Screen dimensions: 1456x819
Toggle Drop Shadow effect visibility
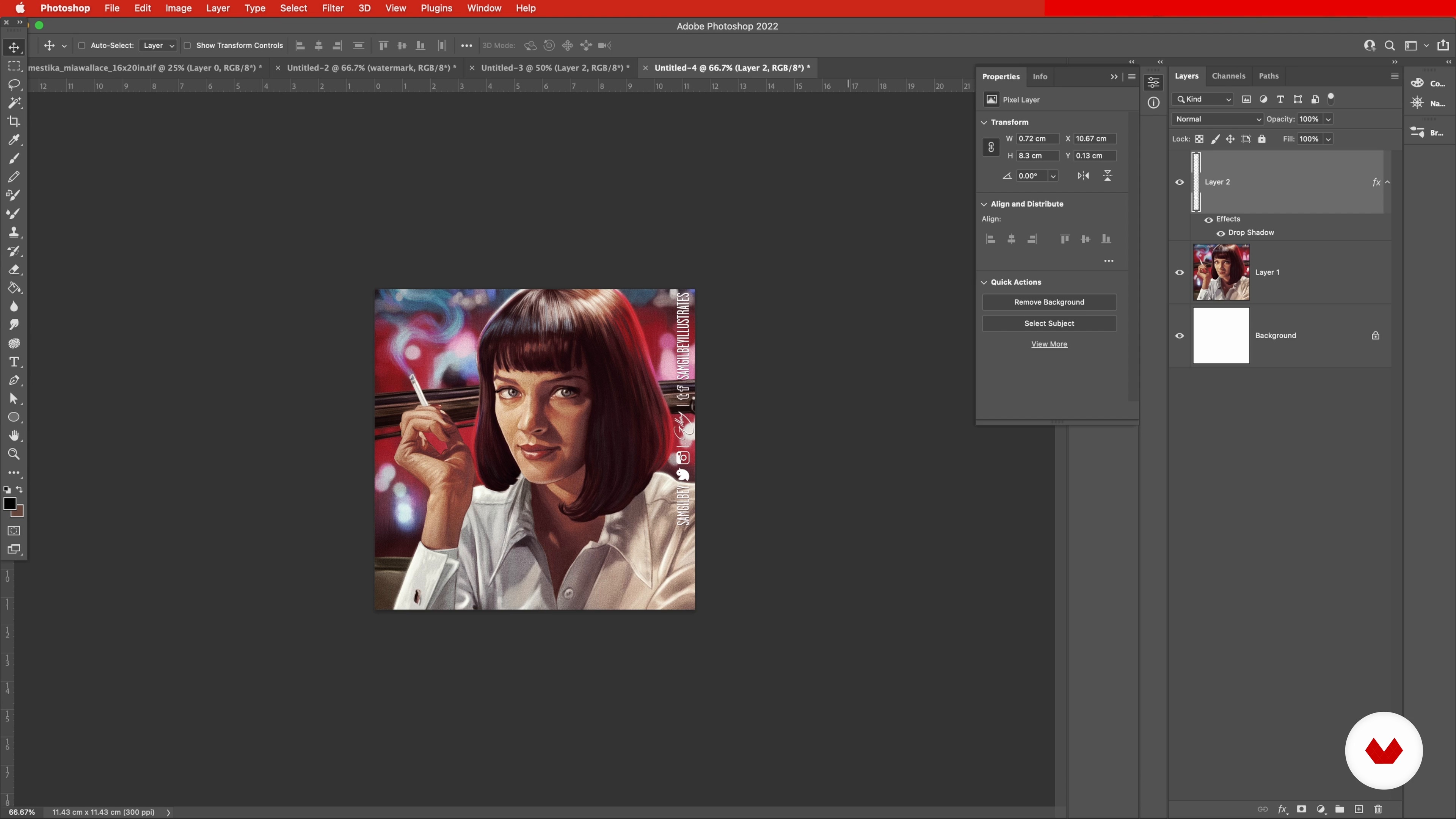coord(1220,233)
